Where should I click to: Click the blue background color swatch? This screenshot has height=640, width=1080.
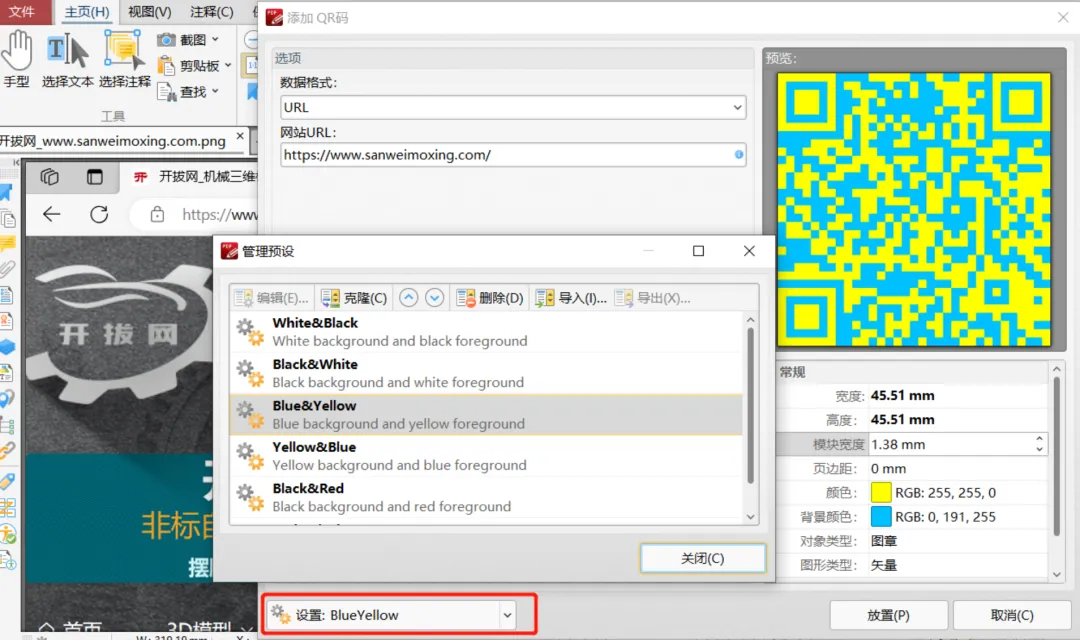coord(881,517)
